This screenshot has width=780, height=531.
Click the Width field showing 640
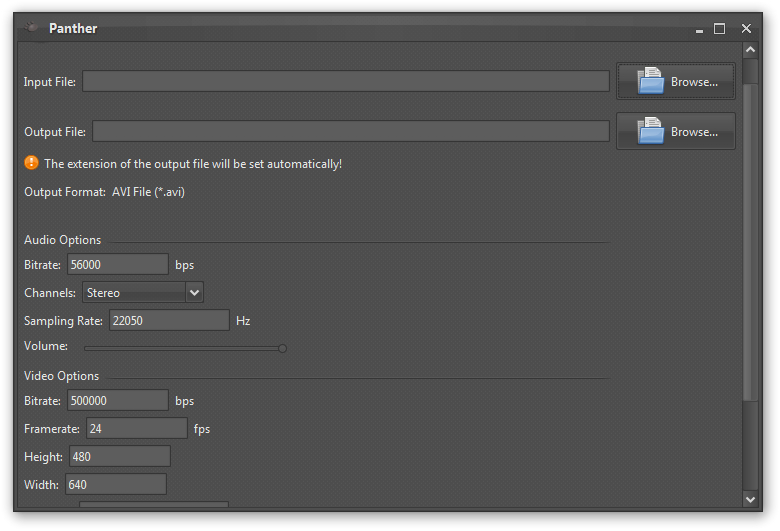click(x=115, y=485)
